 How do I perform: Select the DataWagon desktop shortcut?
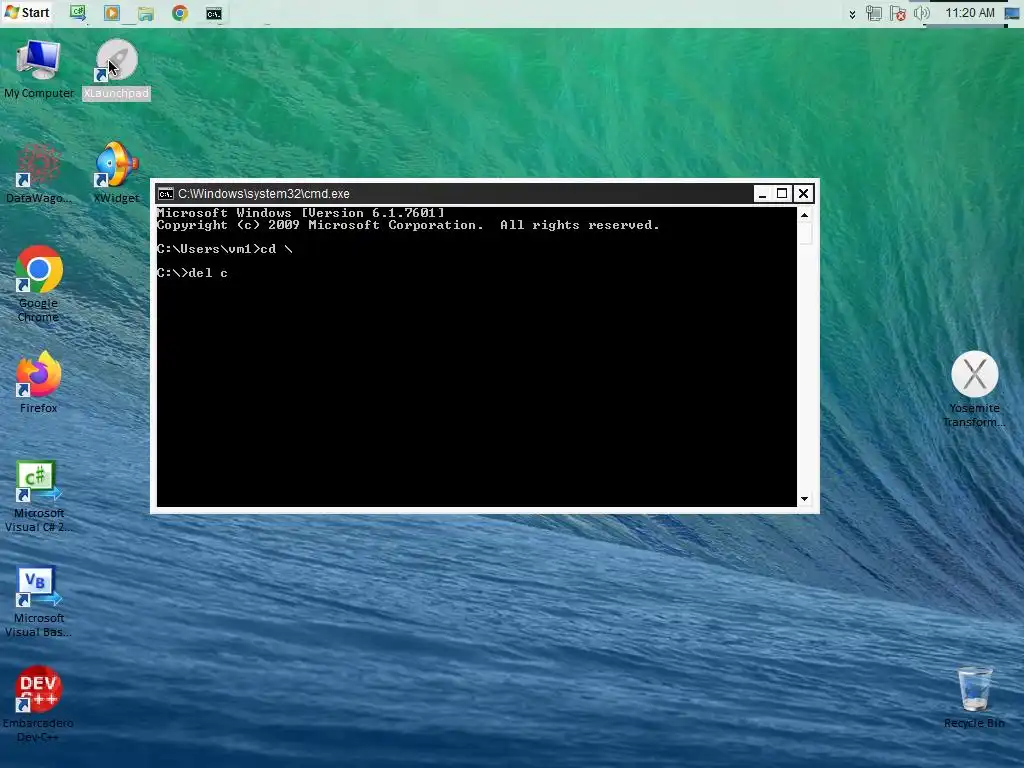pos(39,174)
